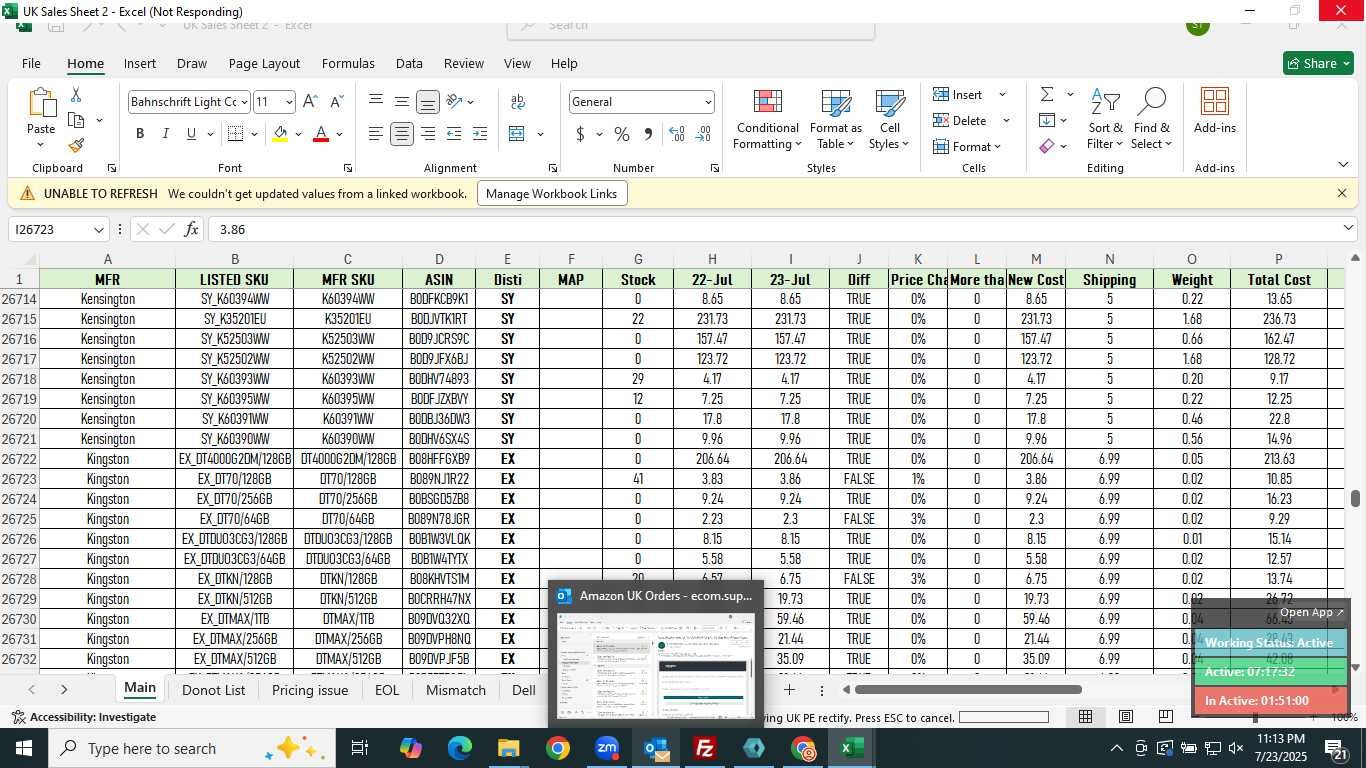Click the Copy icon
Image resolution: width=1366 pixels, height=768 pixels.
tap(76, 120)
